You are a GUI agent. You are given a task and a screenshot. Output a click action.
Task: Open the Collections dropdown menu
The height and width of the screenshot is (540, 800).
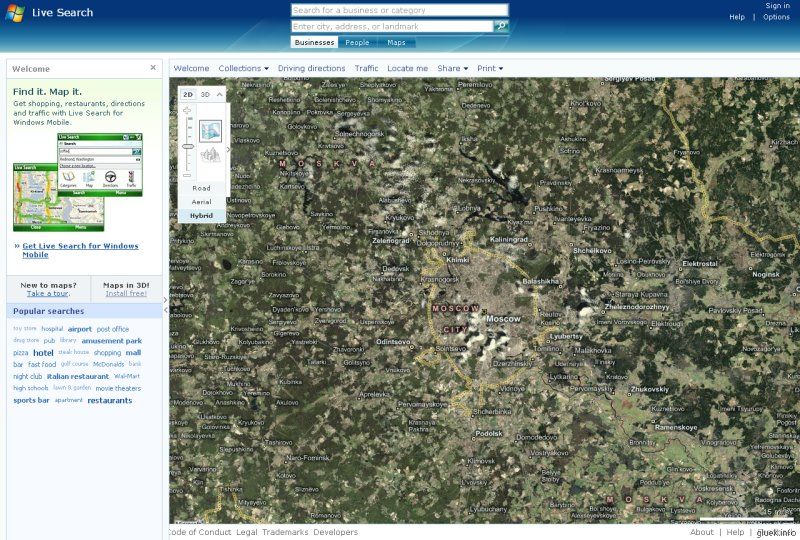(243, 68)
